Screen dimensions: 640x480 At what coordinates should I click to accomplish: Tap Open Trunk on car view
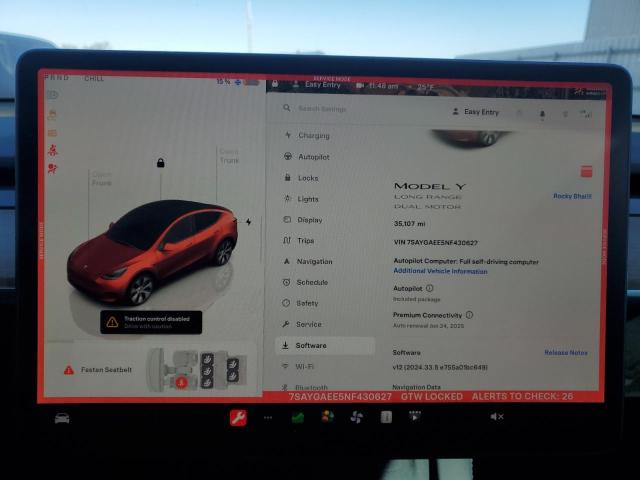pos(229,156)
